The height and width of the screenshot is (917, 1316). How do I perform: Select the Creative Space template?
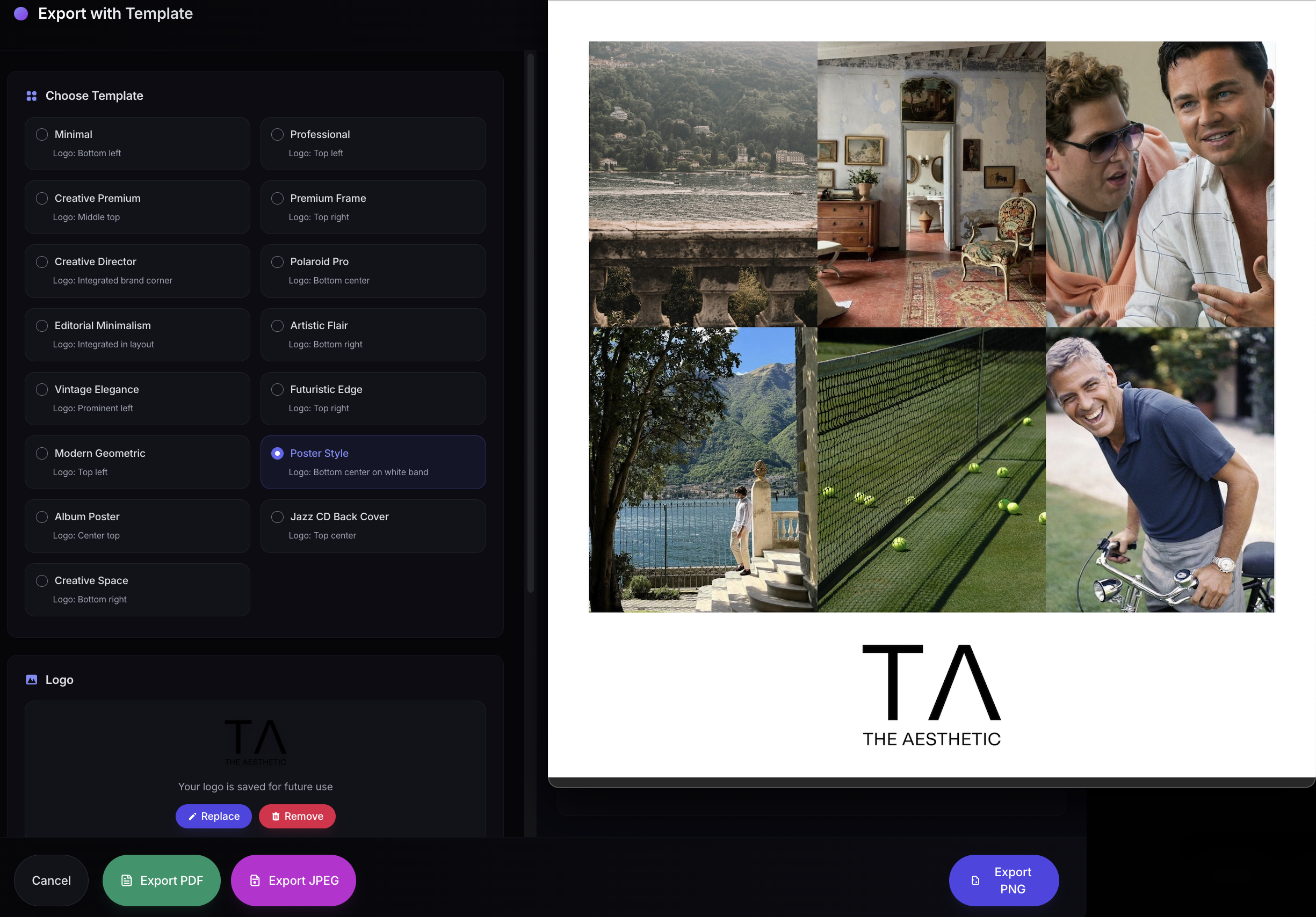[42, 581]
